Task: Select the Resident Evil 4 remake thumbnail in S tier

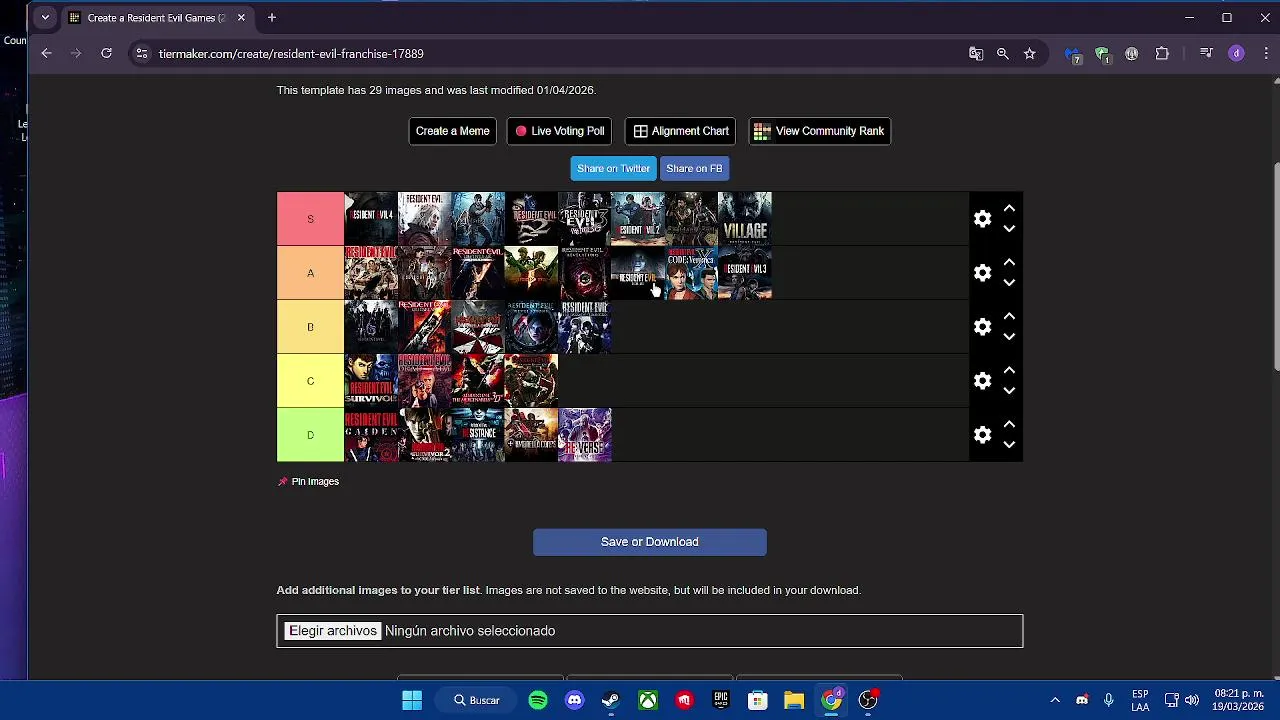Action: [x=371, y=219]
